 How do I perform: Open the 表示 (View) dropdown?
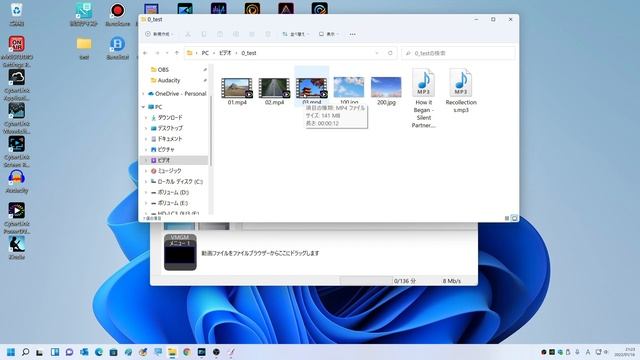point(329,34)
